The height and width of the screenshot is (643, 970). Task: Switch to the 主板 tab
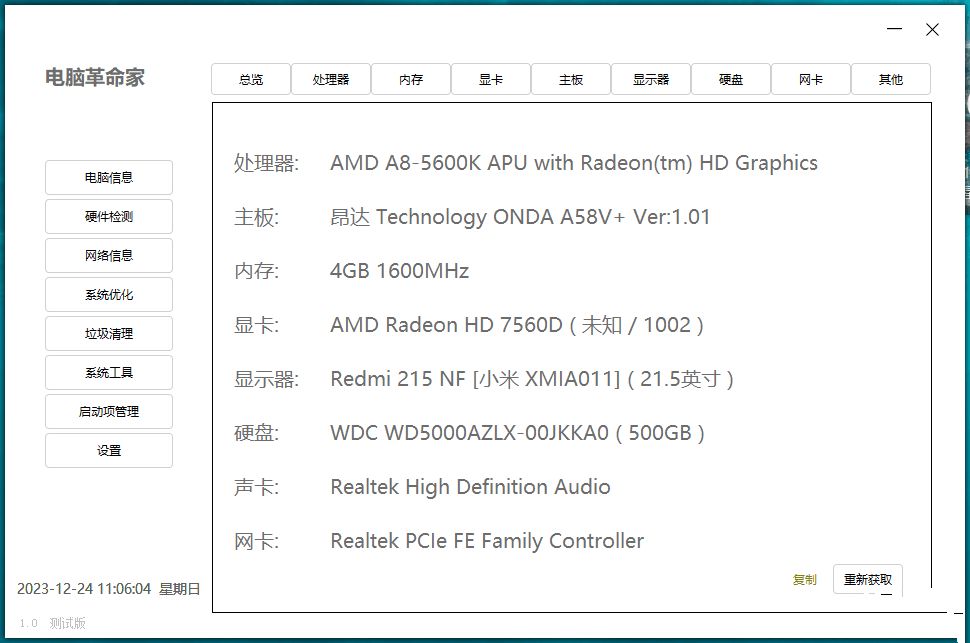click(x=571, y=79)
